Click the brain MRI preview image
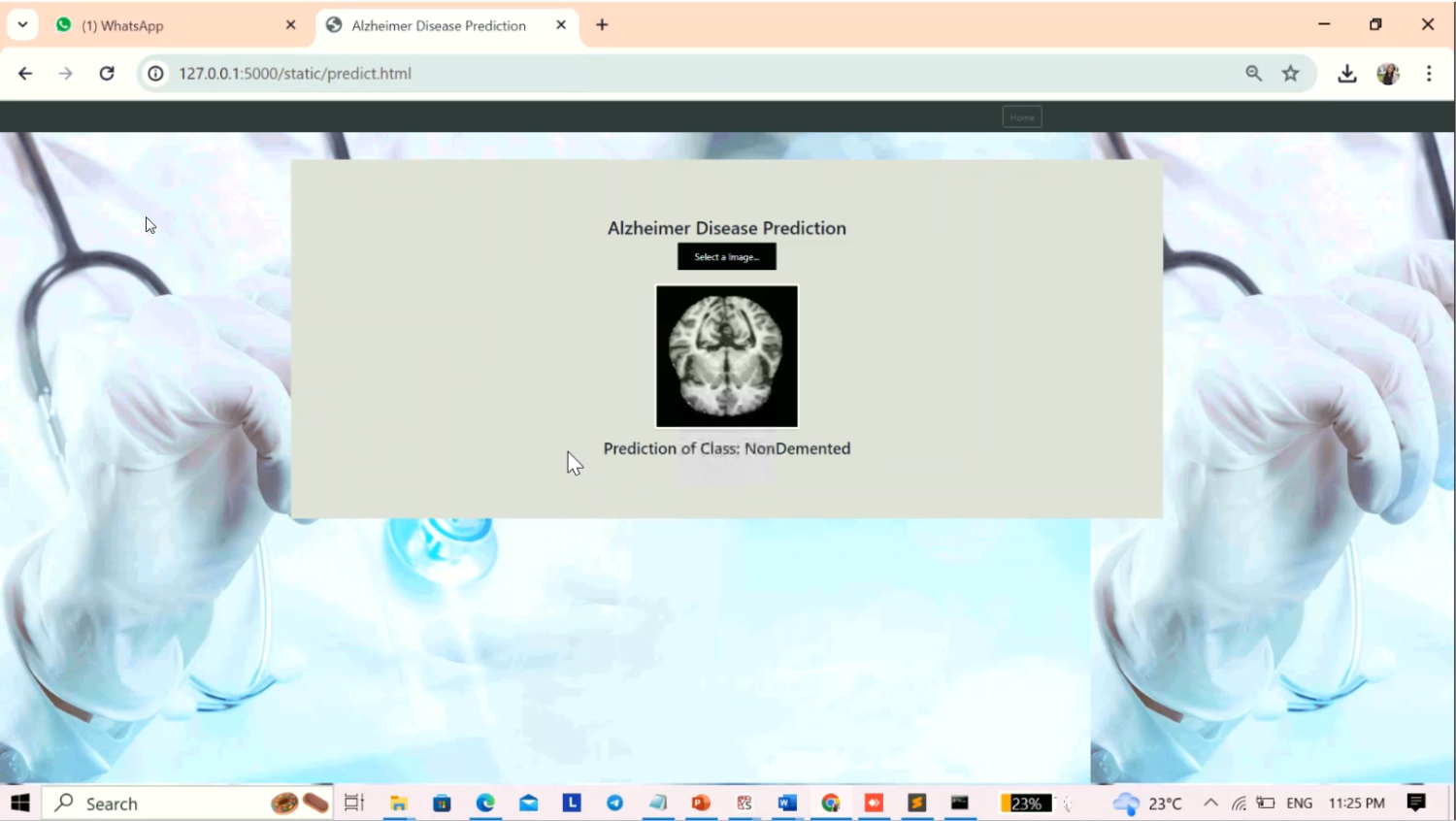This screenshot has width=1456, height=821. pos(727,356)
